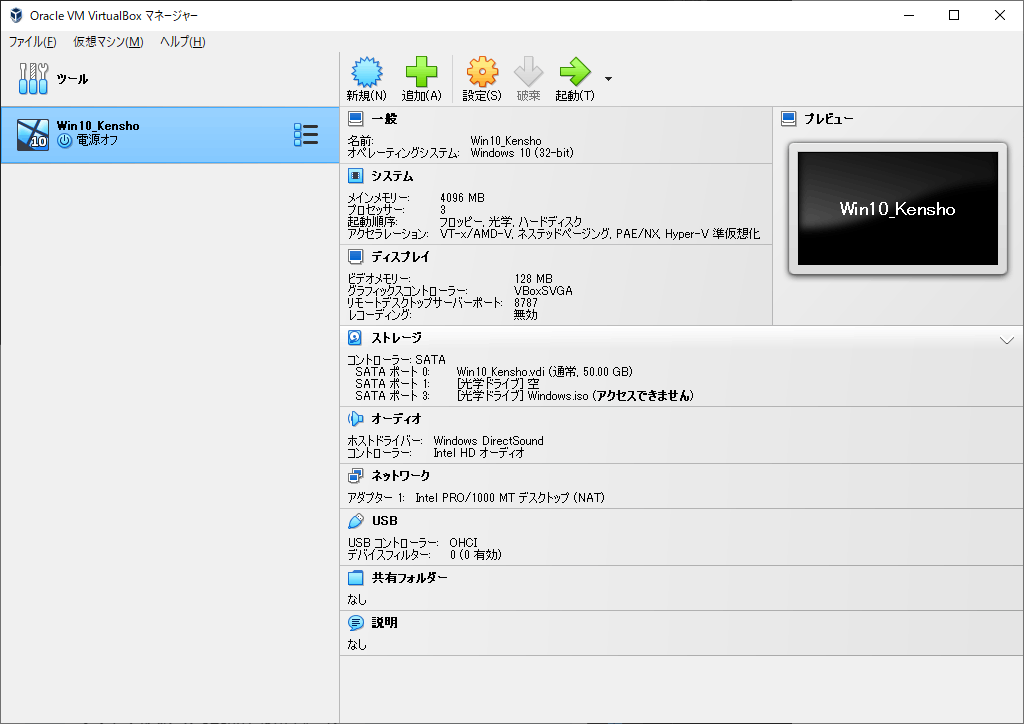This screenshot has width=1024, height=724.
Task: Click the Preview (プレビュー) monitor icon
Action: click(788, 119)
